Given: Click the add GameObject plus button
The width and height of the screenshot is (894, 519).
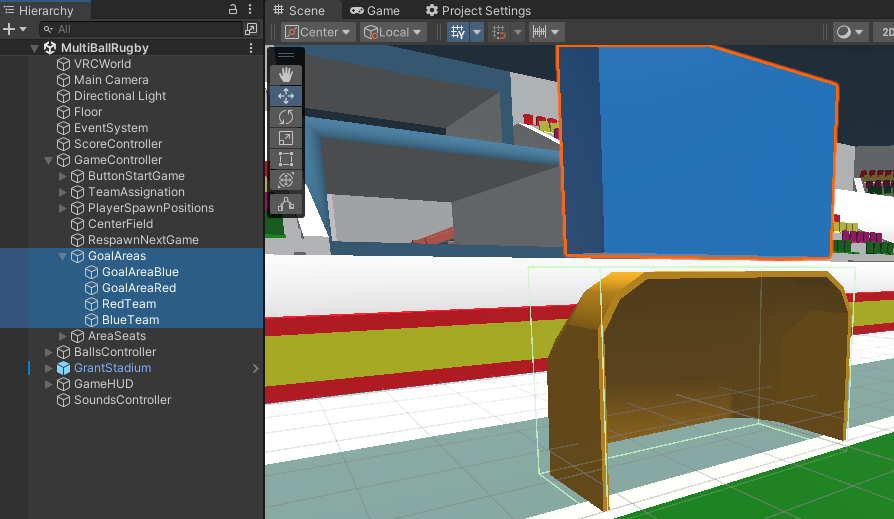Looking at the screenshot, I should (x=10, y=30).
